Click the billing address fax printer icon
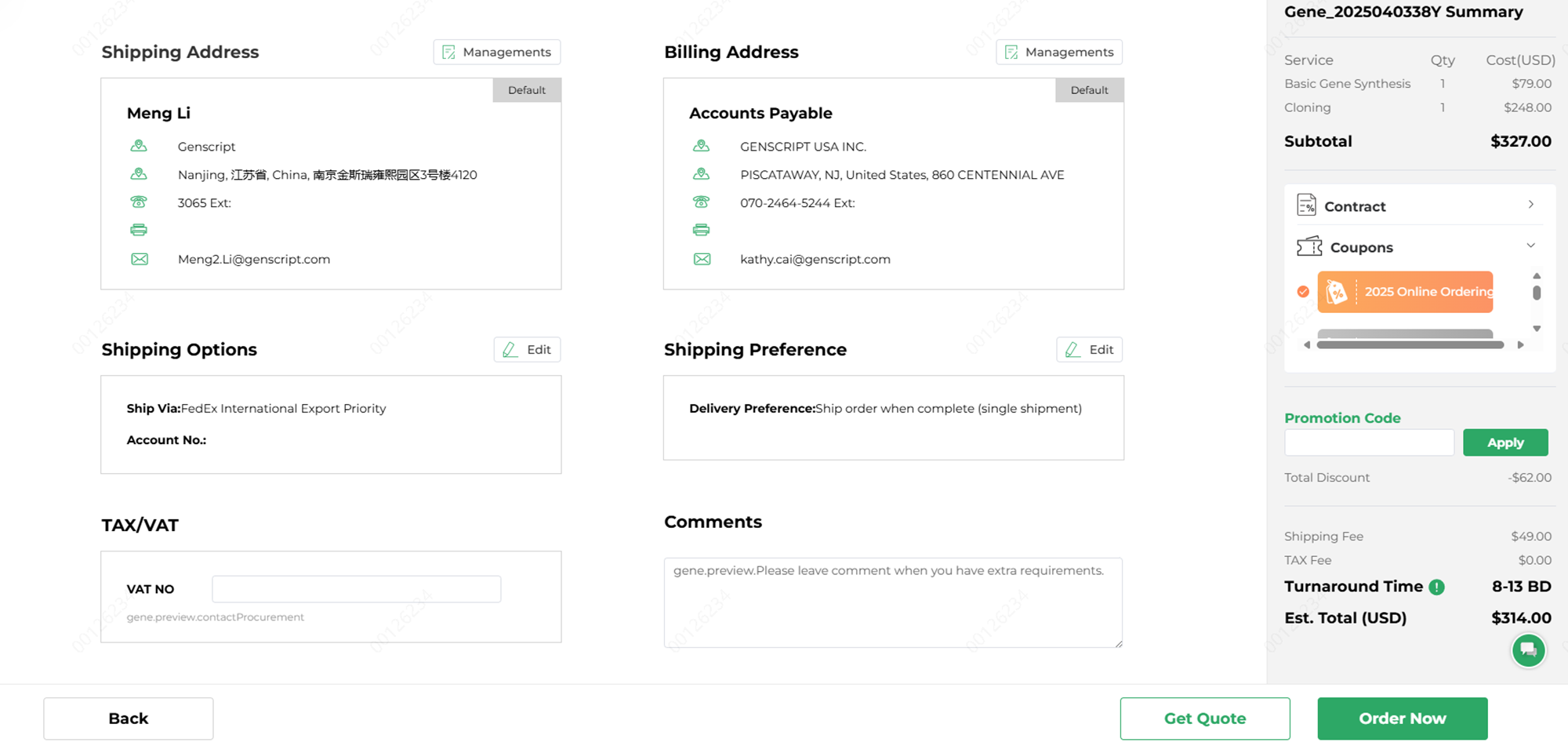Image resolution: width=1568 pixels, height=746 pixels. point(701,230)
